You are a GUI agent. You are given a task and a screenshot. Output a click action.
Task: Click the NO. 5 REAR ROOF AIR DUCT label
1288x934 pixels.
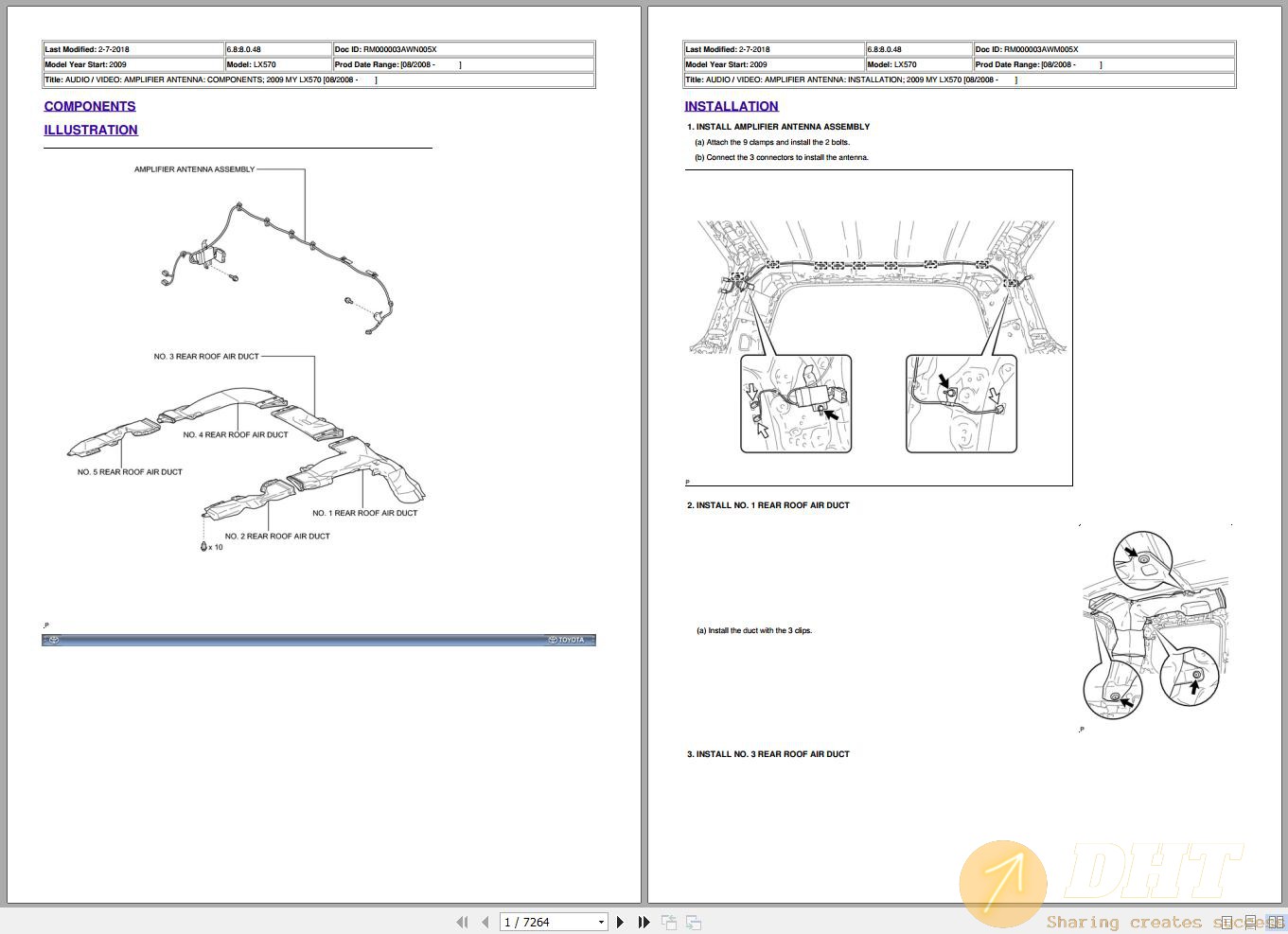tap(130, 472)
